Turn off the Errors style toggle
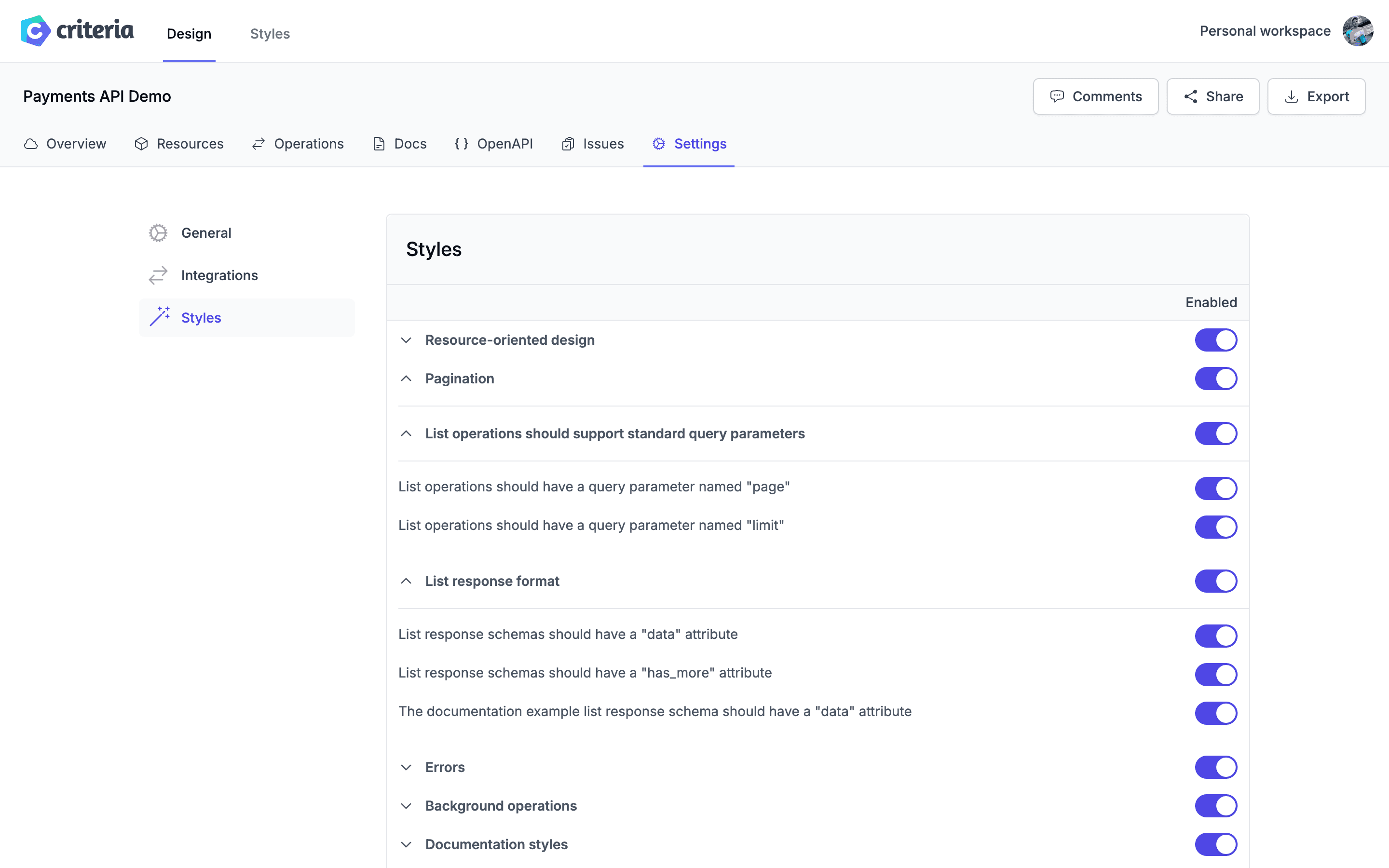Viewport: 1389px width, 868px height. point(1216,767)
